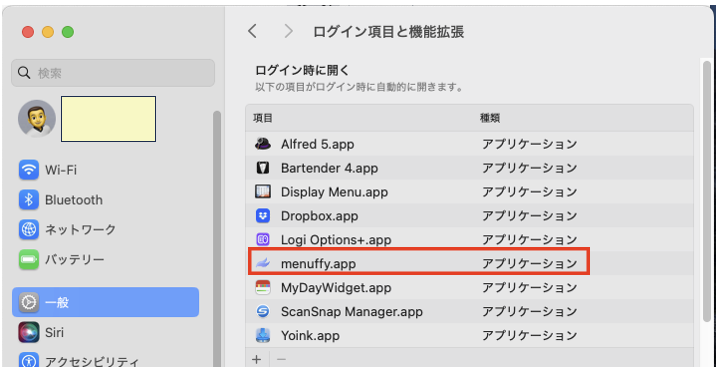
Task: Click the Wi-Fi sidebar icon
Action: tap(29, 170)
